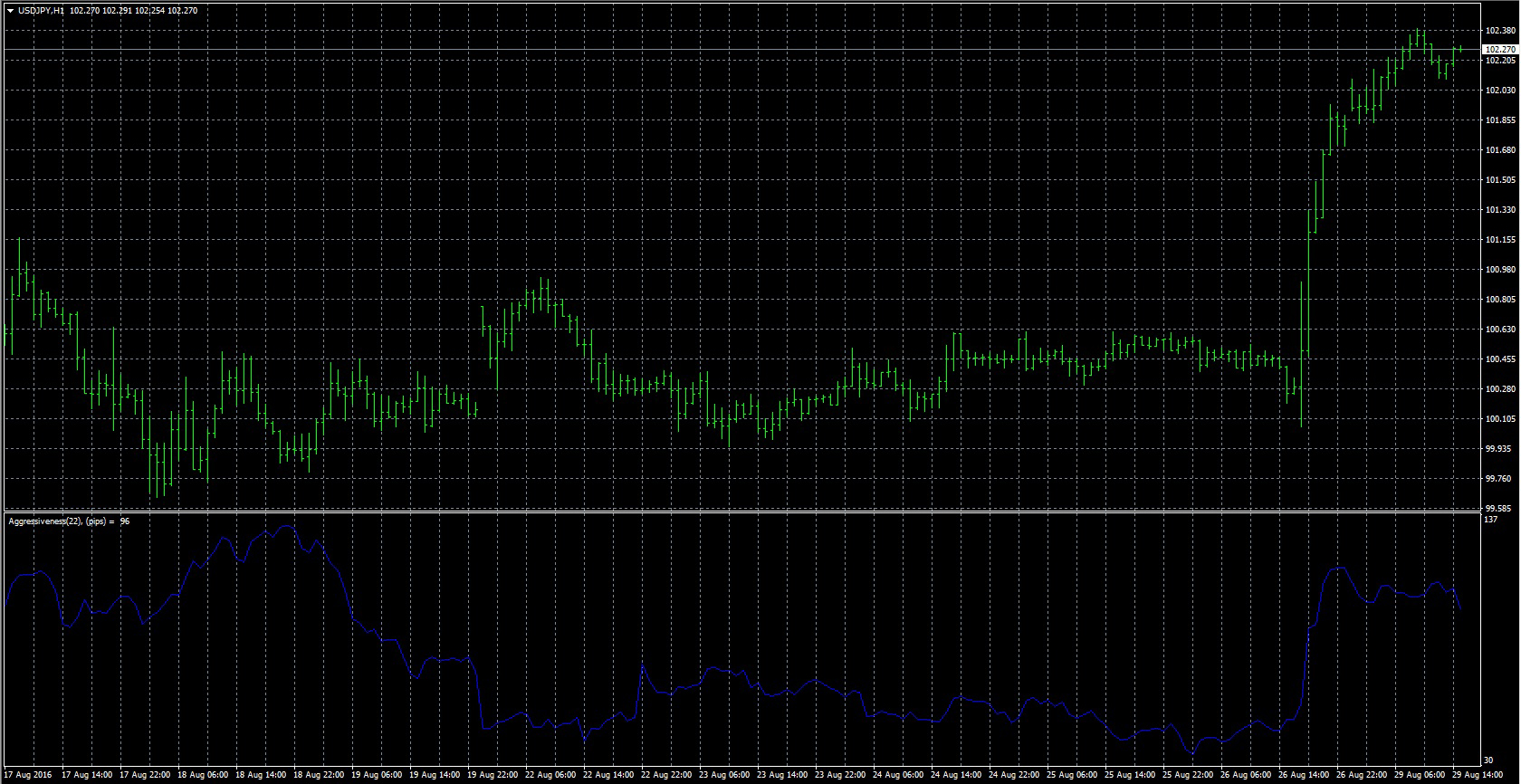Image resolution: width=1521 pixels, height=784 pixels.
Task: Click the 22 Aug 06:00 time label
Action: (550, 776)
